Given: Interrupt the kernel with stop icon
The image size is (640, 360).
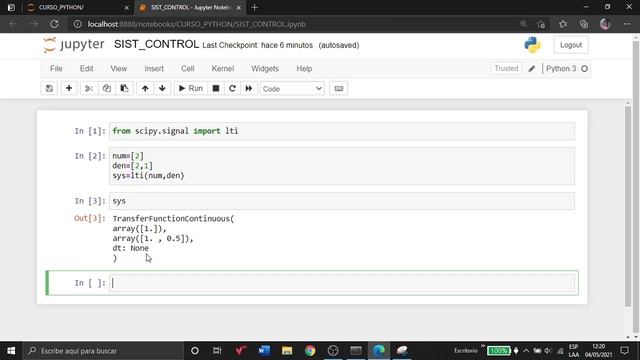Looking at the screenshot, I should (216, 89).
